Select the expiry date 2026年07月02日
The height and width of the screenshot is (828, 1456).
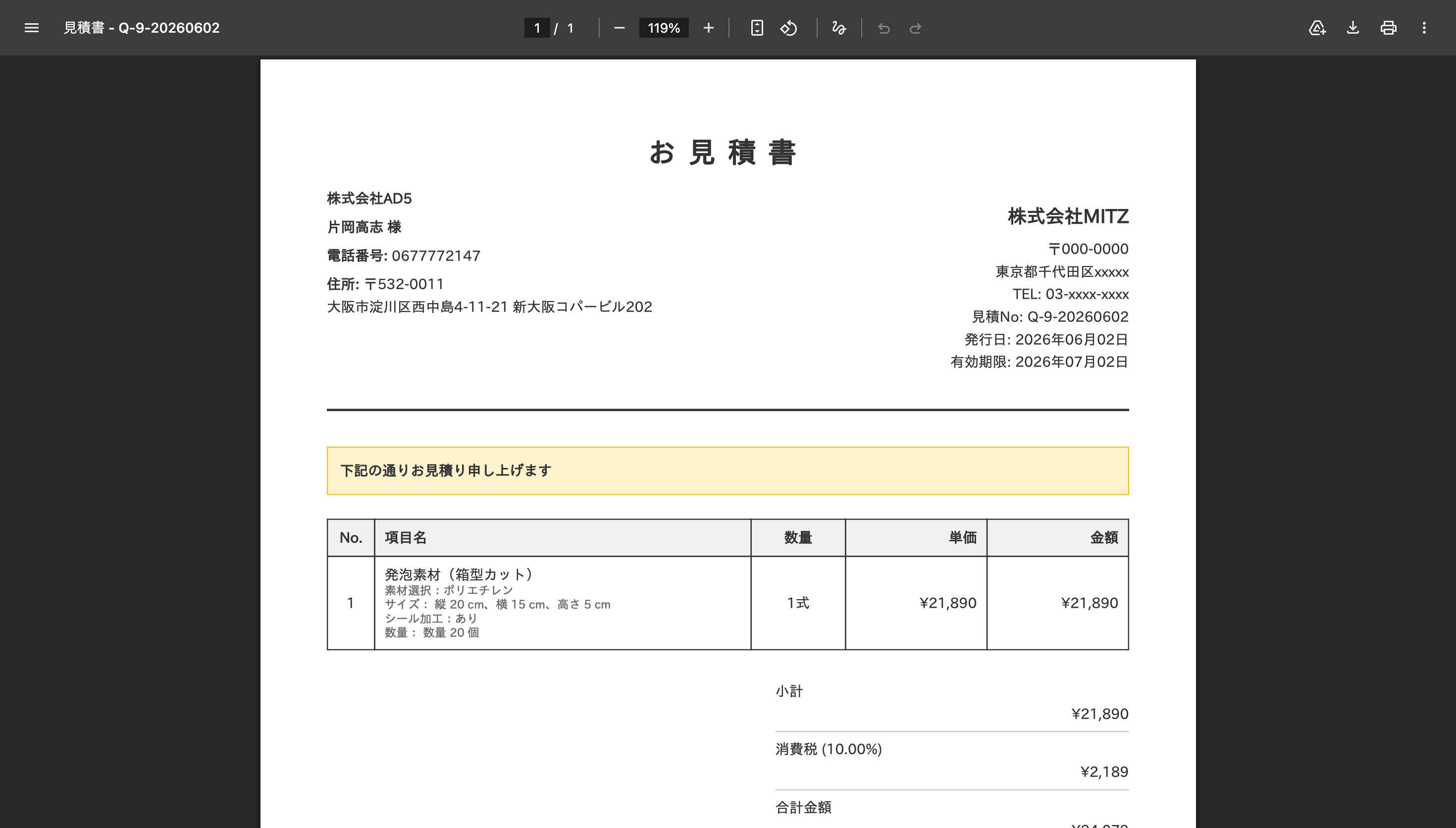coord(1072,362)
